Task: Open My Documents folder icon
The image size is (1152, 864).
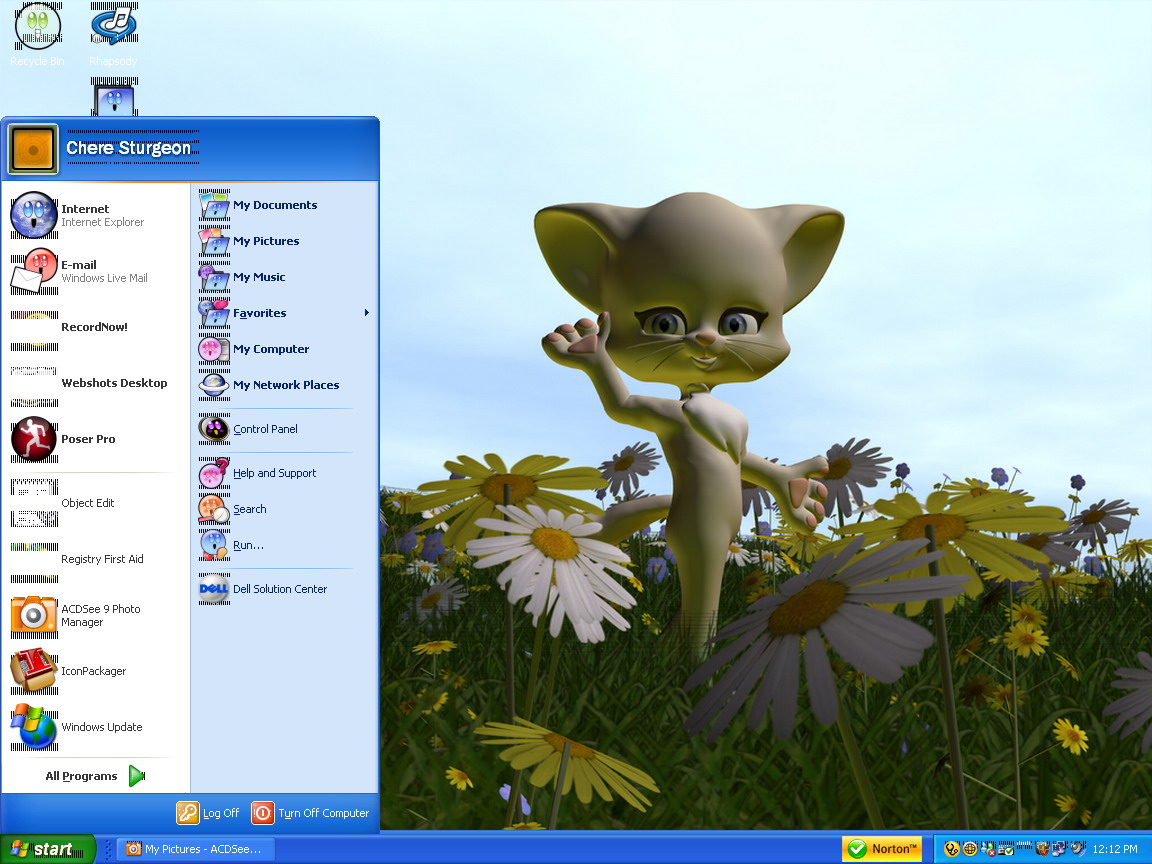Action: point(214,205)
